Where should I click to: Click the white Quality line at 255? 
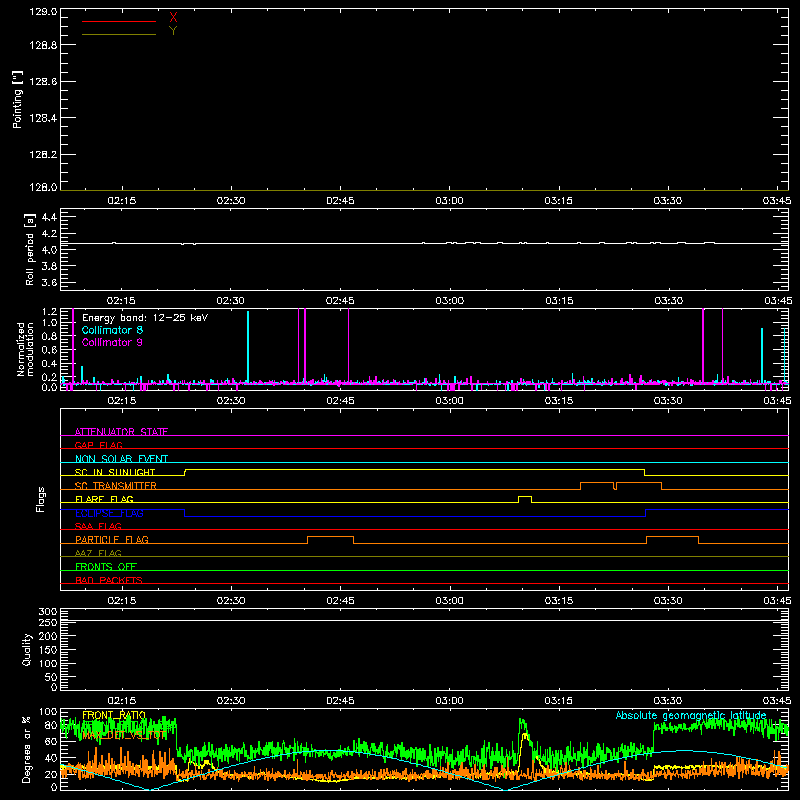[424, 620]
